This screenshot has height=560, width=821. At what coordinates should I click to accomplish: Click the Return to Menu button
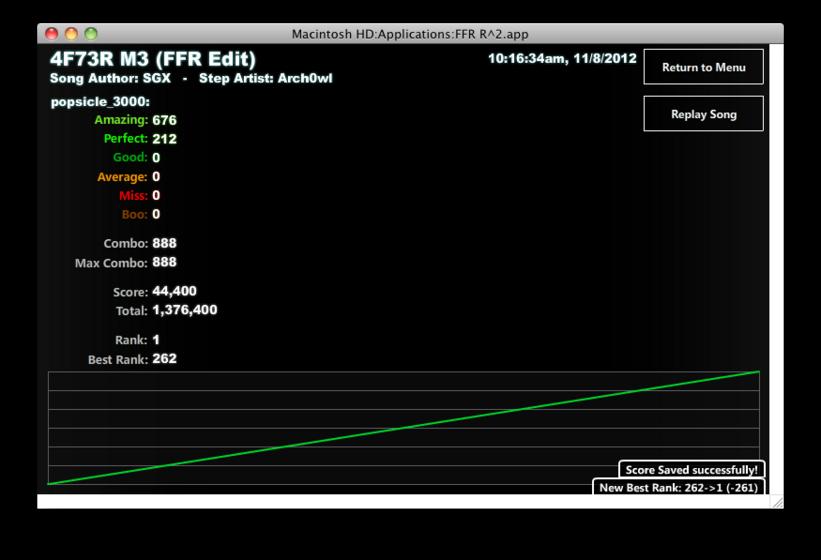pos(703,67)
